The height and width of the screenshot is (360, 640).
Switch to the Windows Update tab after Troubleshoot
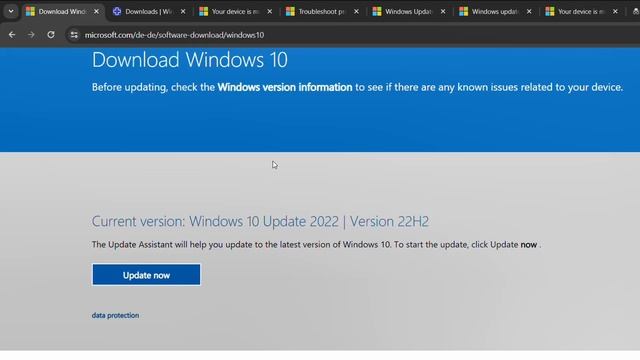pyautogui.click(x=408, y=11)
